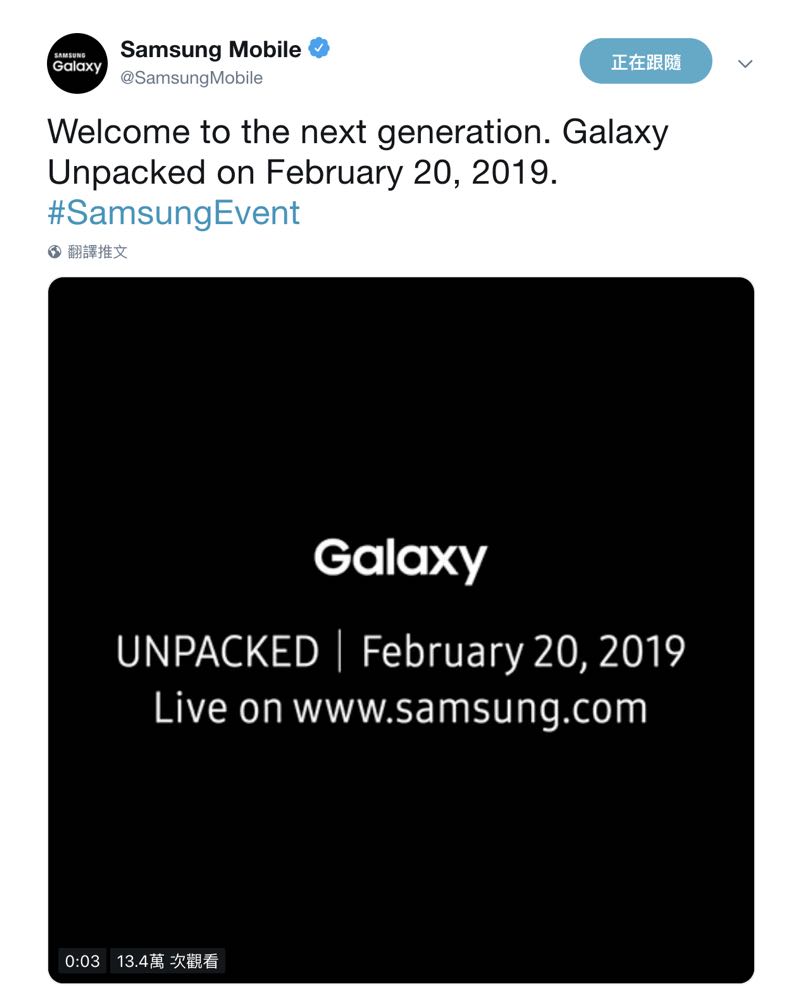Click the tweet line 'Unpacked on February 20, 2019.'
Image resolution: width=805 pixels, height=1000 pixels.
pos(302,173)
